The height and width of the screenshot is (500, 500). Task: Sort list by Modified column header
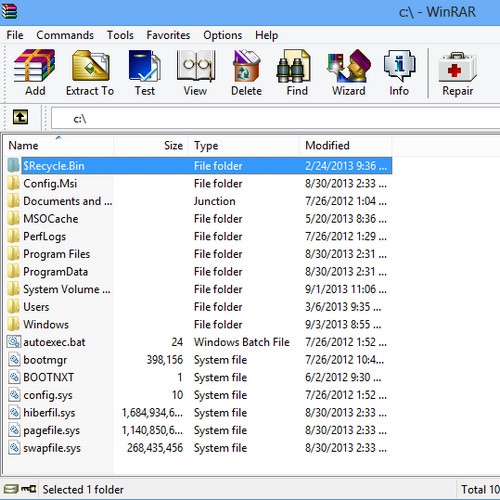[346, 146]
